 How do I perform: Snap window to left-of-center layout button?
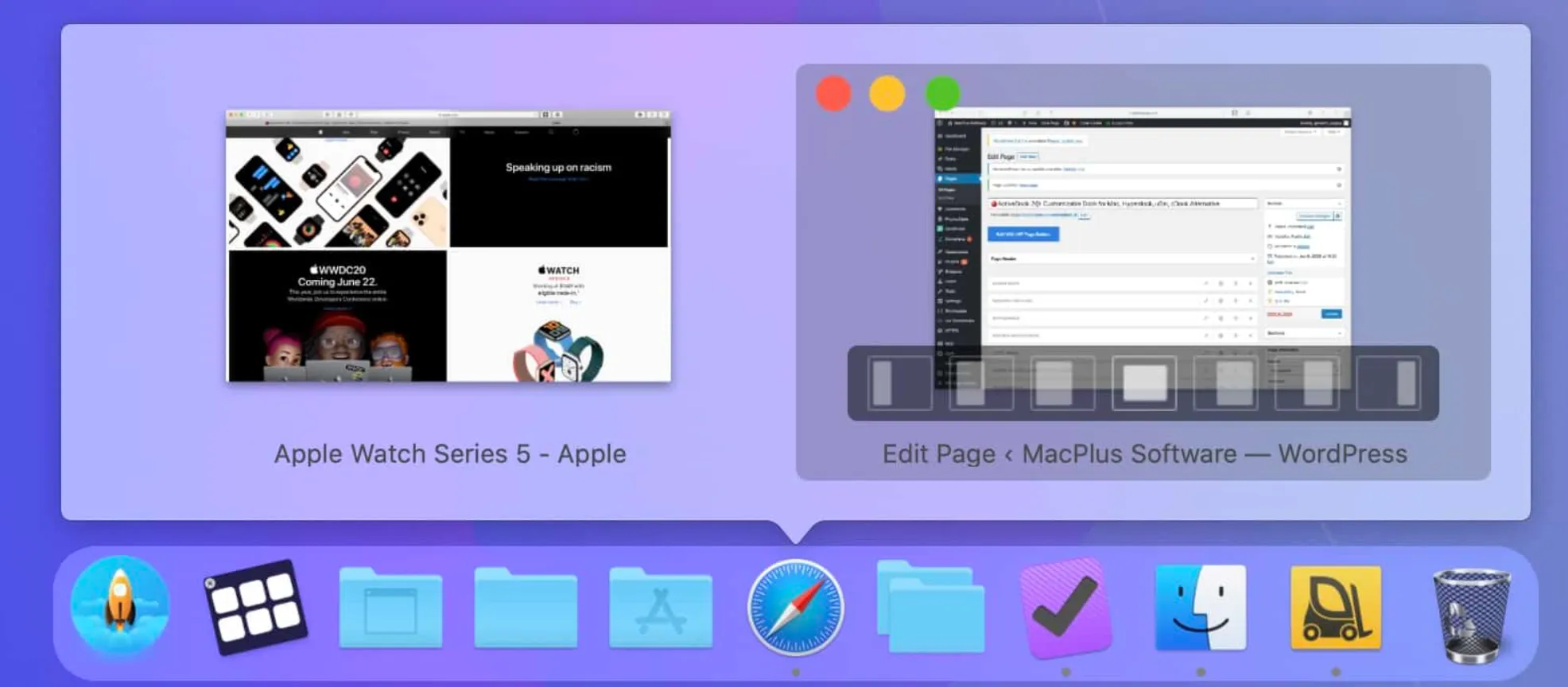[1062, 383]
